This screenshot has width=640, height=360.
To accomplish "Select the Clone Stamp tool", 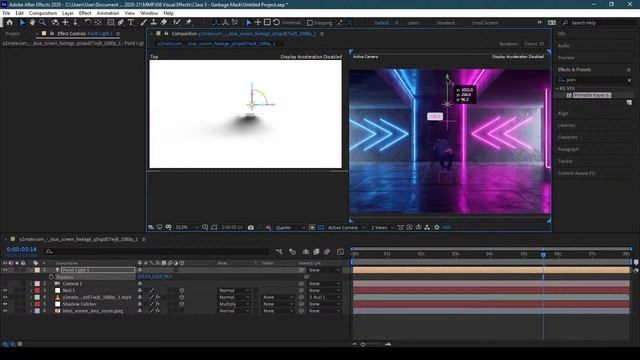I will tap(153, 22).
